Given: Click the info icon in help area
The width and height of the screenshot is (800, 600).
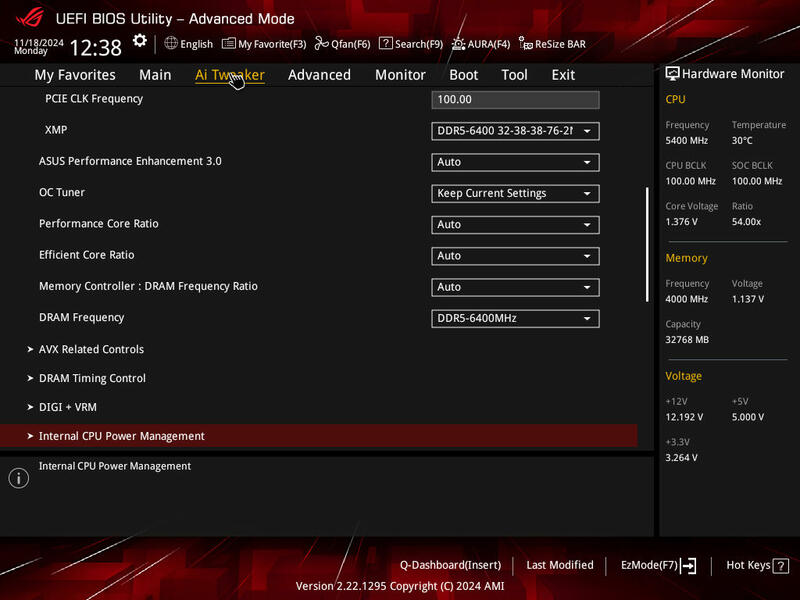Looking at the screenshot, I should [x=19, y=478].
